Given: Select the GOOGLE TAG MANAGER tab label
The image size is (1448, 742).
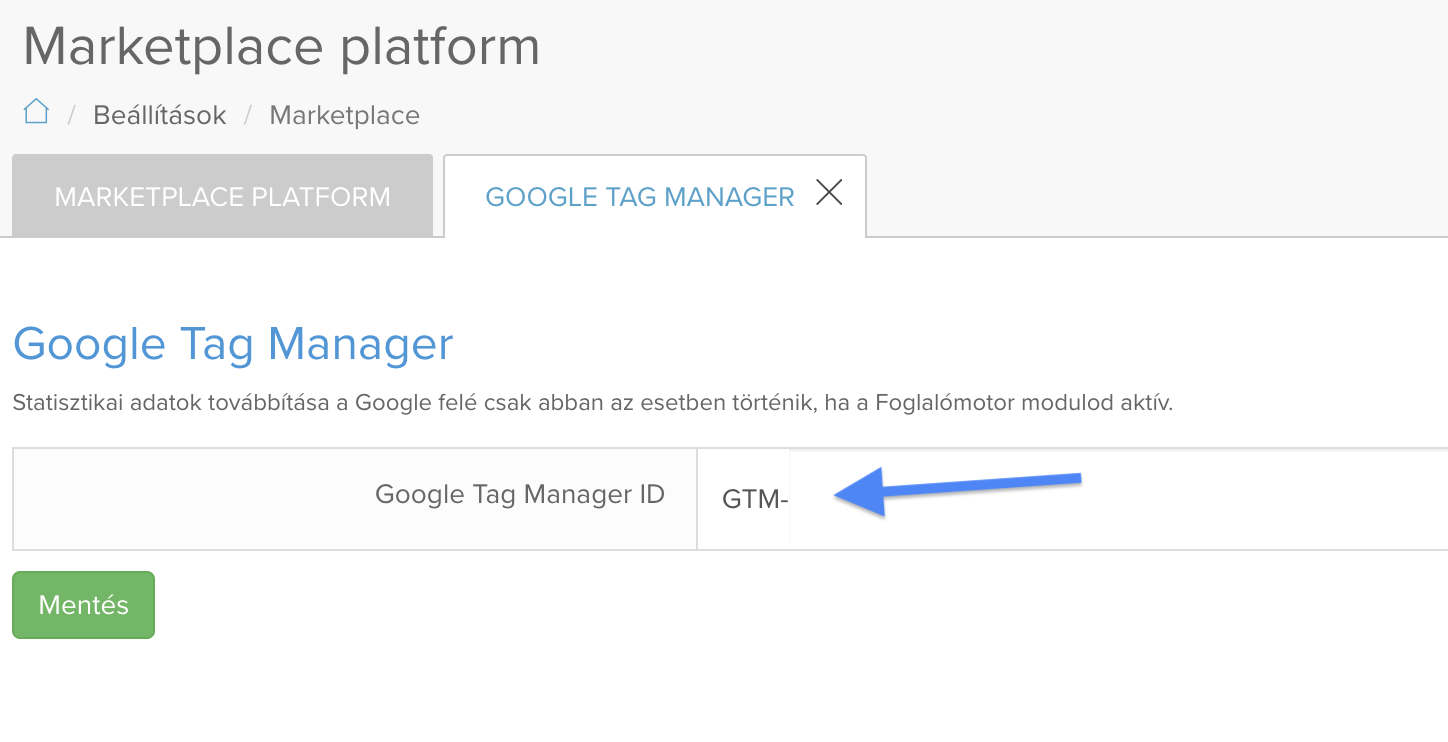Looking at the screenshot, I should tap(640, 197).
